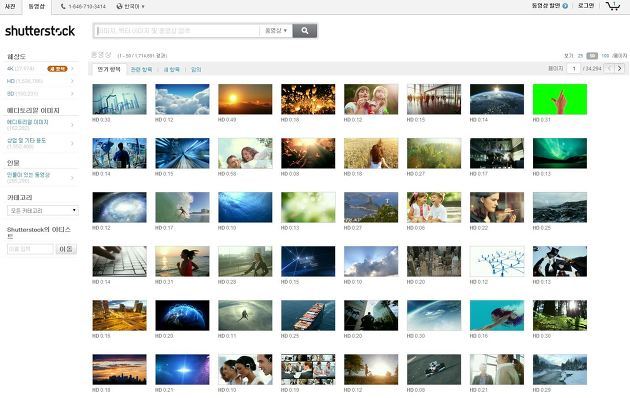Viewport: 630px width, 398px height.
Task: Click the page number field
Action: pos(574,69)
